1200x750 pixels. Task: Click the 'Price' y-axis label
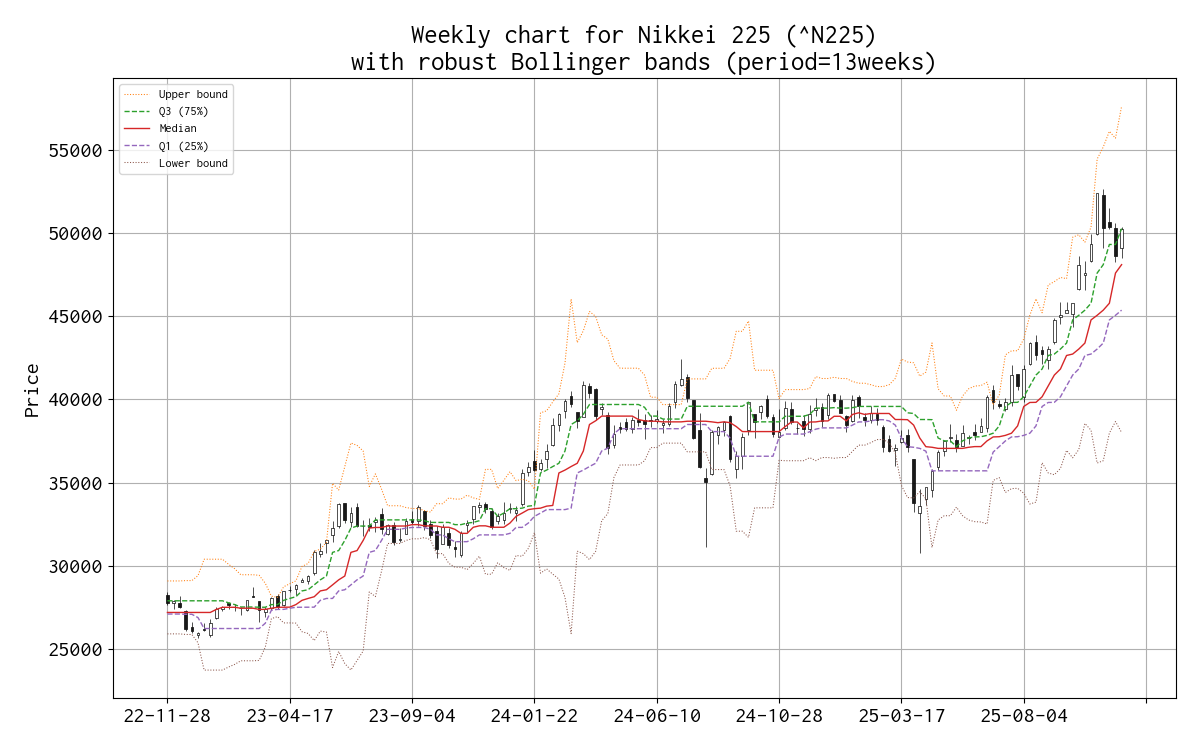(33, 390)
